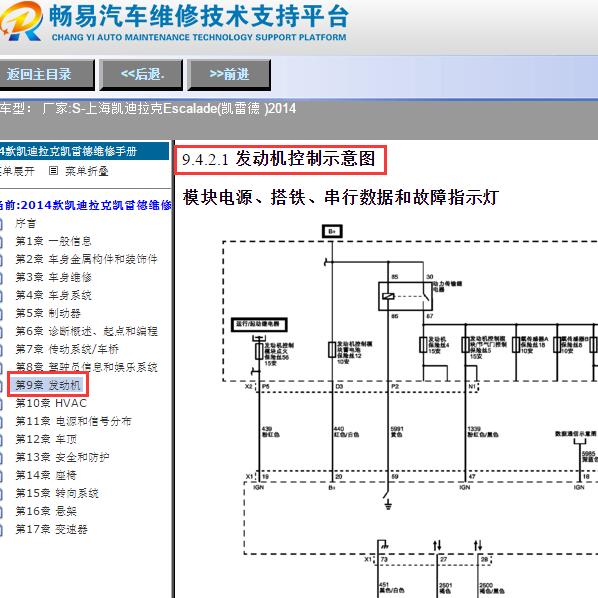Go forward with the >>前进 button
The width and height of the screenshot is (598, 598).
pos(229,74)
